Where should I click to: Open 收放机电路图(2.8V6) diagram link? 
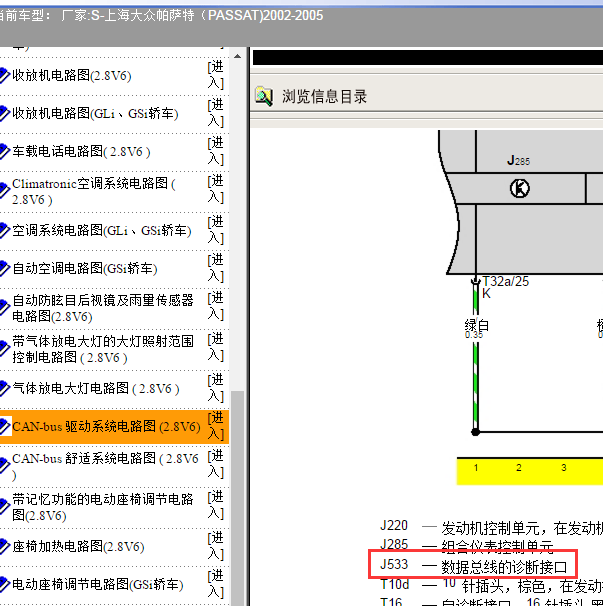pos(72,75)
